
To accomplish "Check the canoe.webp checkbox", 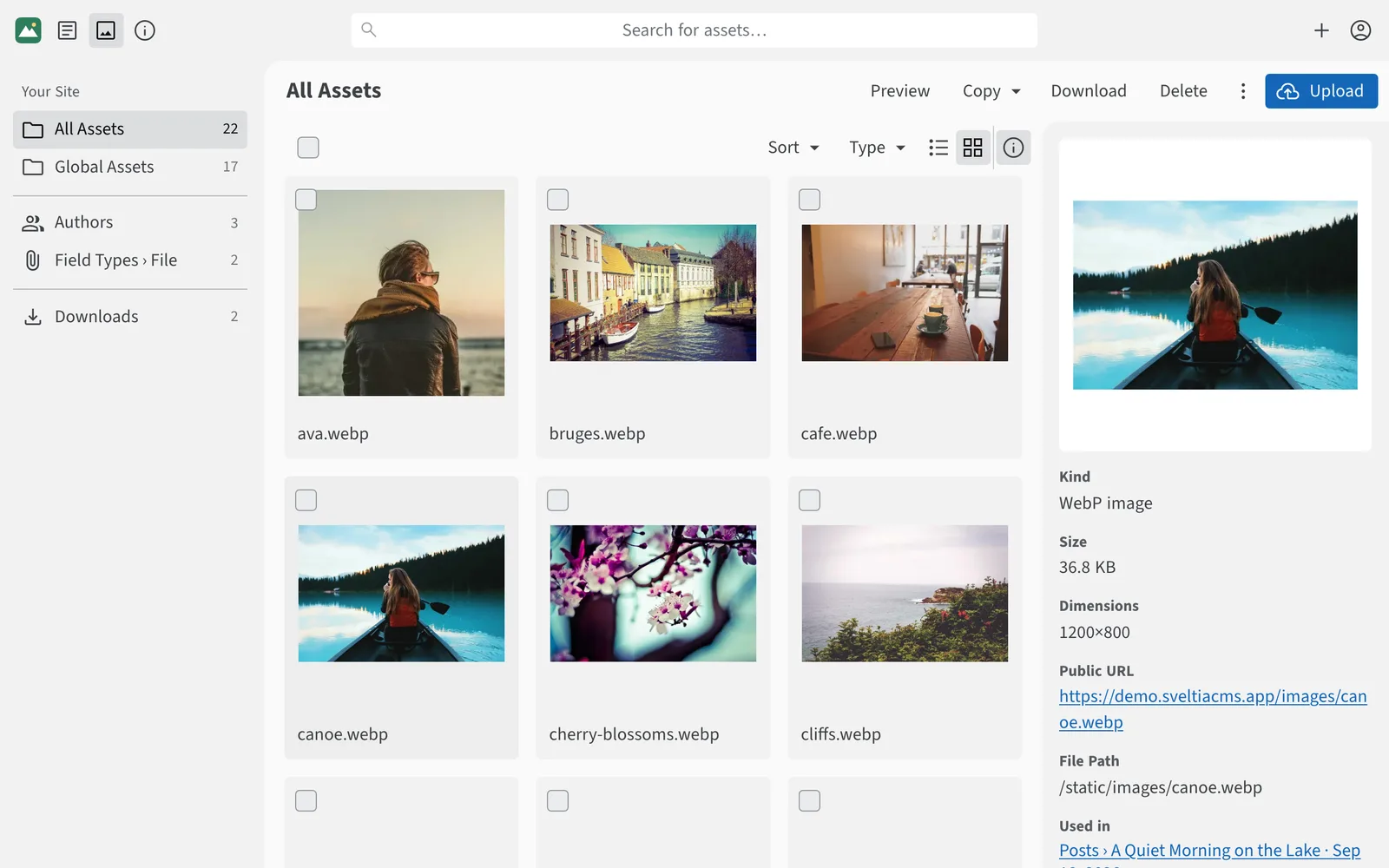I will pos(306,500).
